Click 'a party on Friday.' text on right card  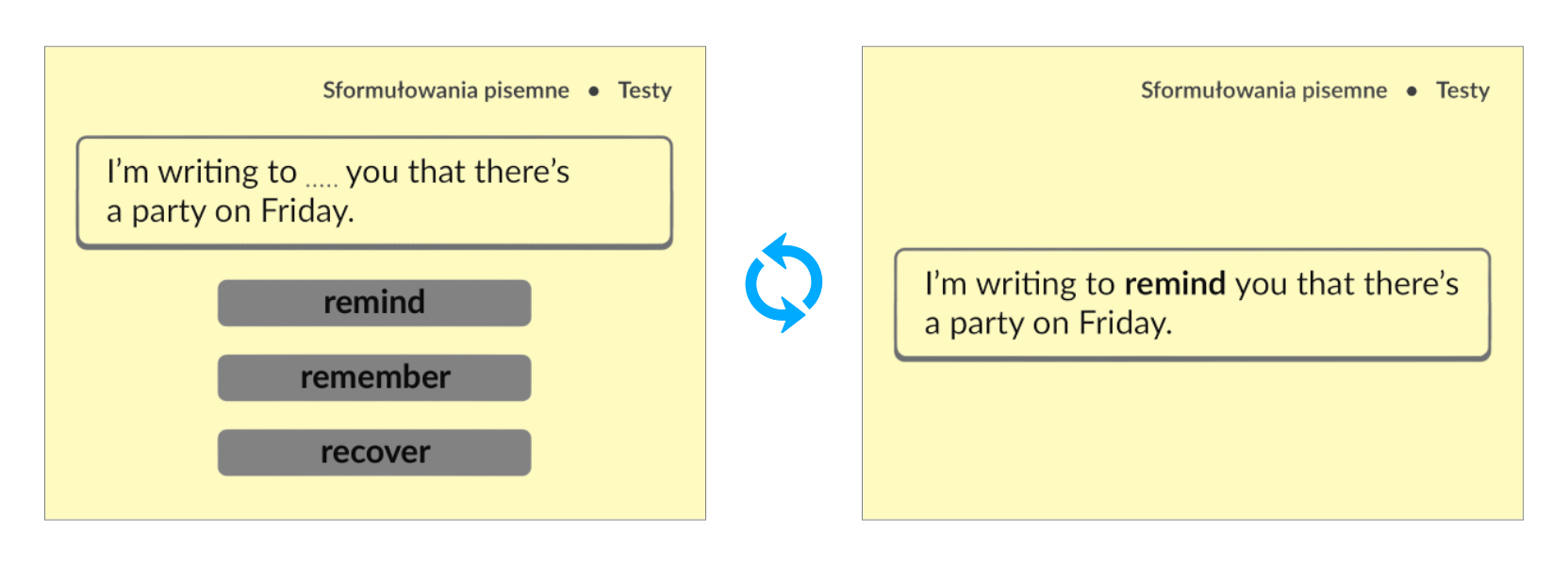click(1048, 324)
